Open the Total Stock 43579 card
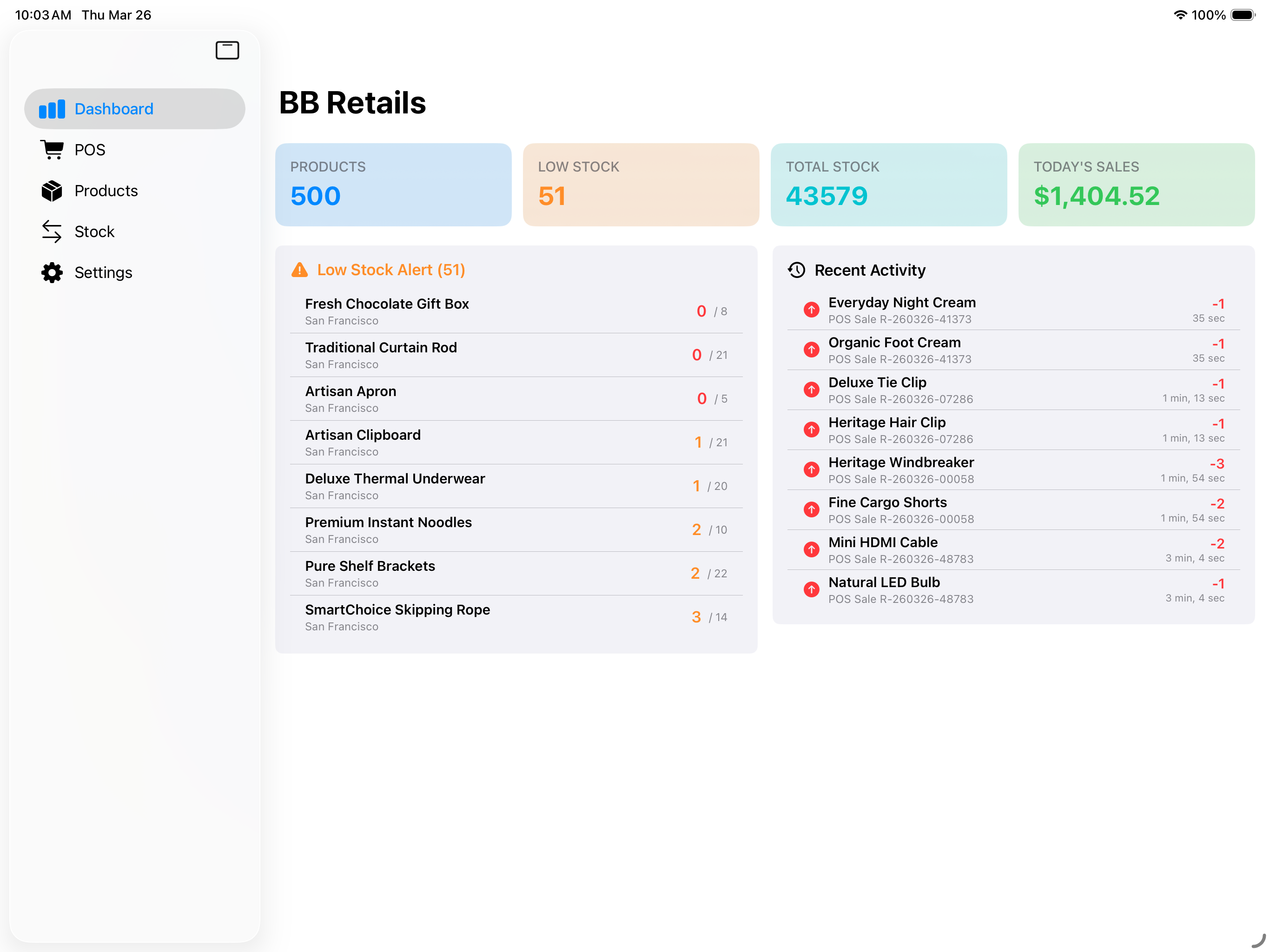 coord(889,185)
